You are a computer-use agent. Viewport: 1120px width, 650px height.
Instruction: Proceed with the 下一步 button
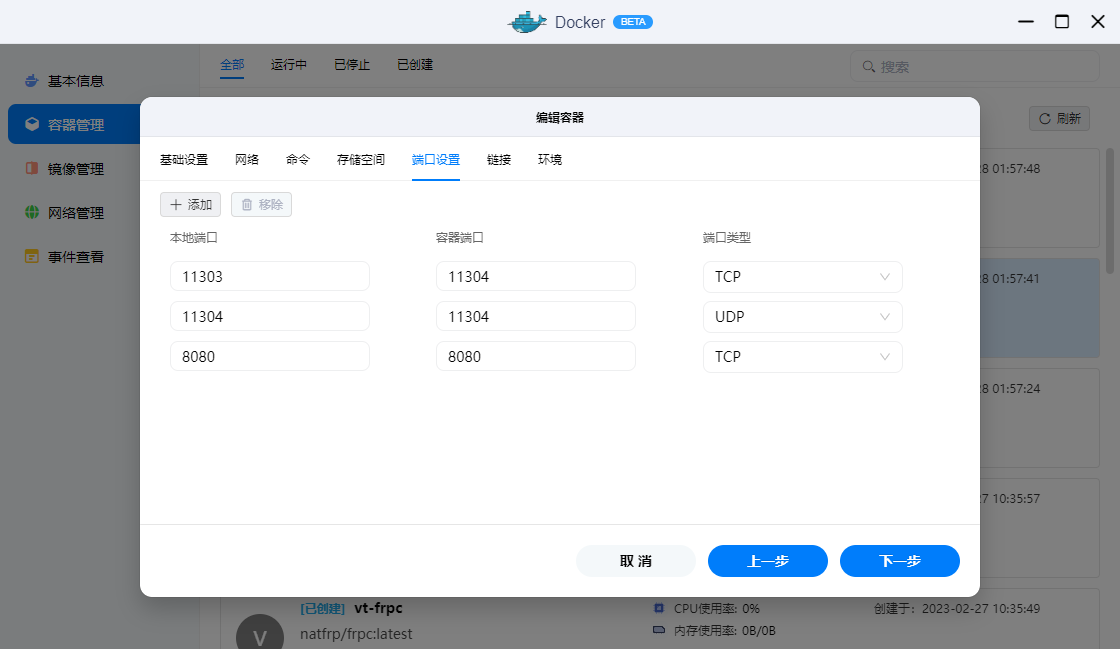[x=900, y=561]
